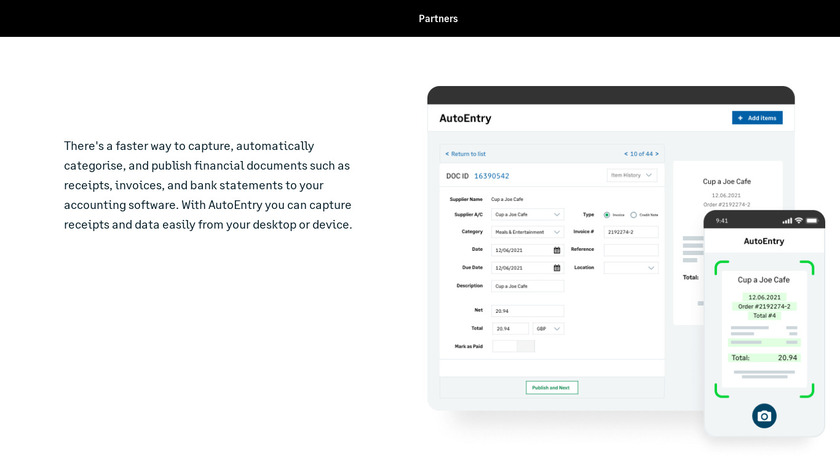The width and height of the screenshot is (840, 472).
Task: Follow the Return to list link
Action: (466, 154)
